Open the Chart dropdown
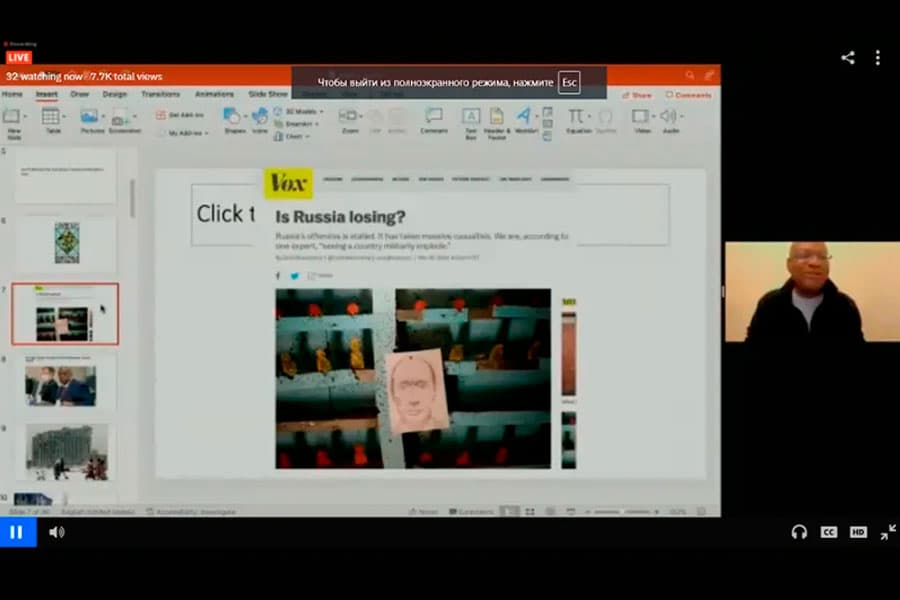 point(292,137)
